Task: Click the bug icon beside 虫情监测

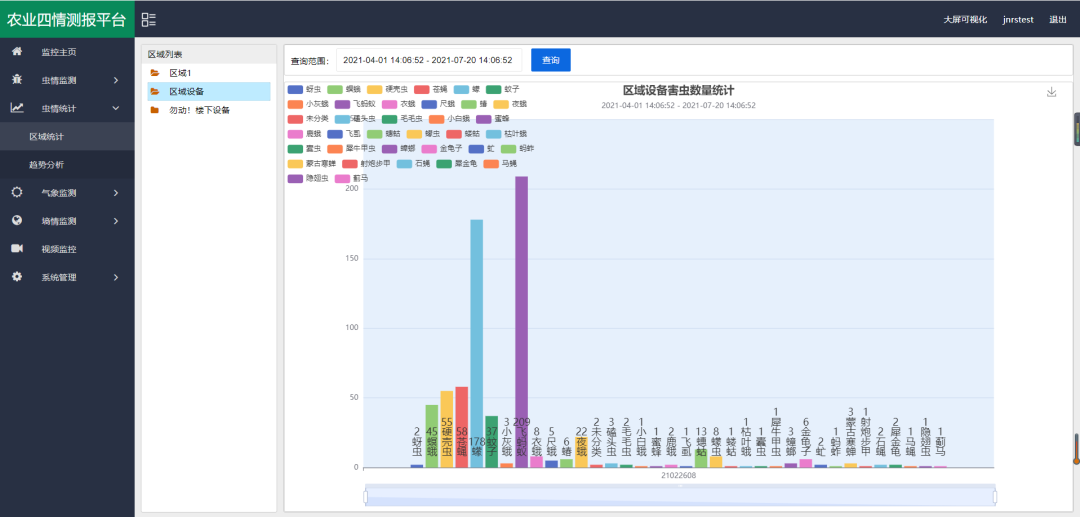Action: (17, 80)
